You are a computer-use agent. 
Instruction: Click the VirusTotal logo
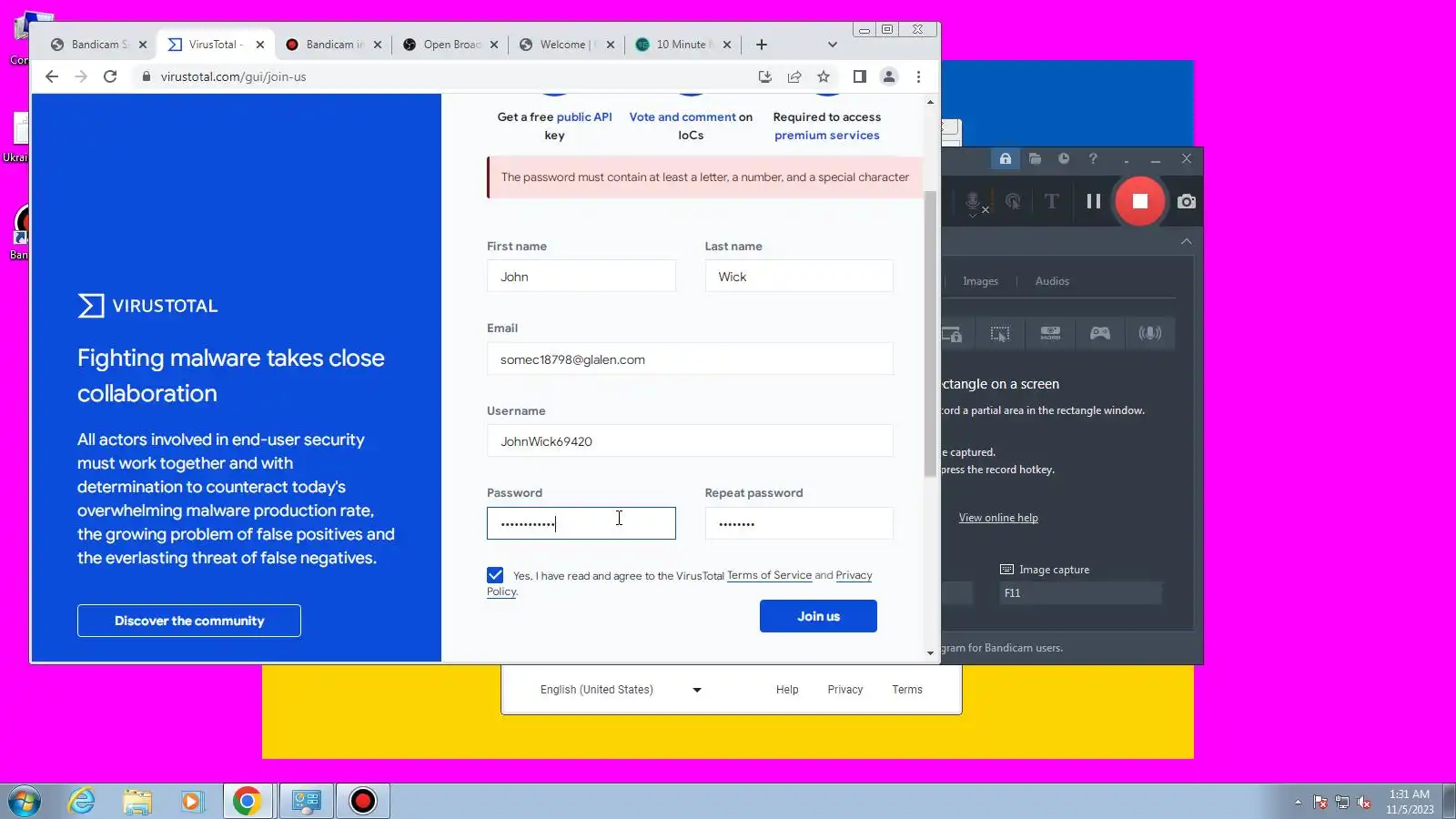pyautogui.click(x=147, y=306)
